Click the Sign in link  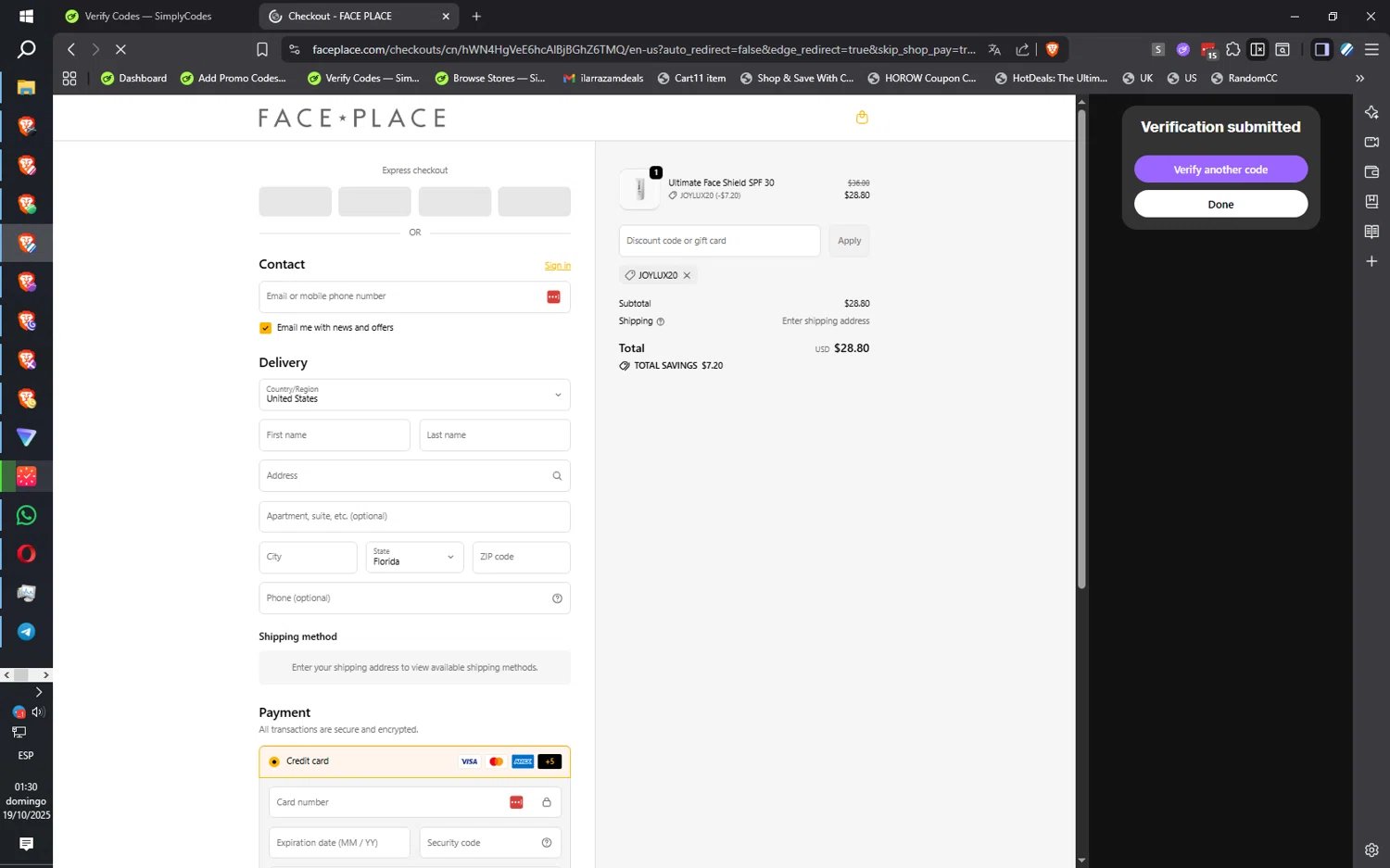[x=558, y=266]
